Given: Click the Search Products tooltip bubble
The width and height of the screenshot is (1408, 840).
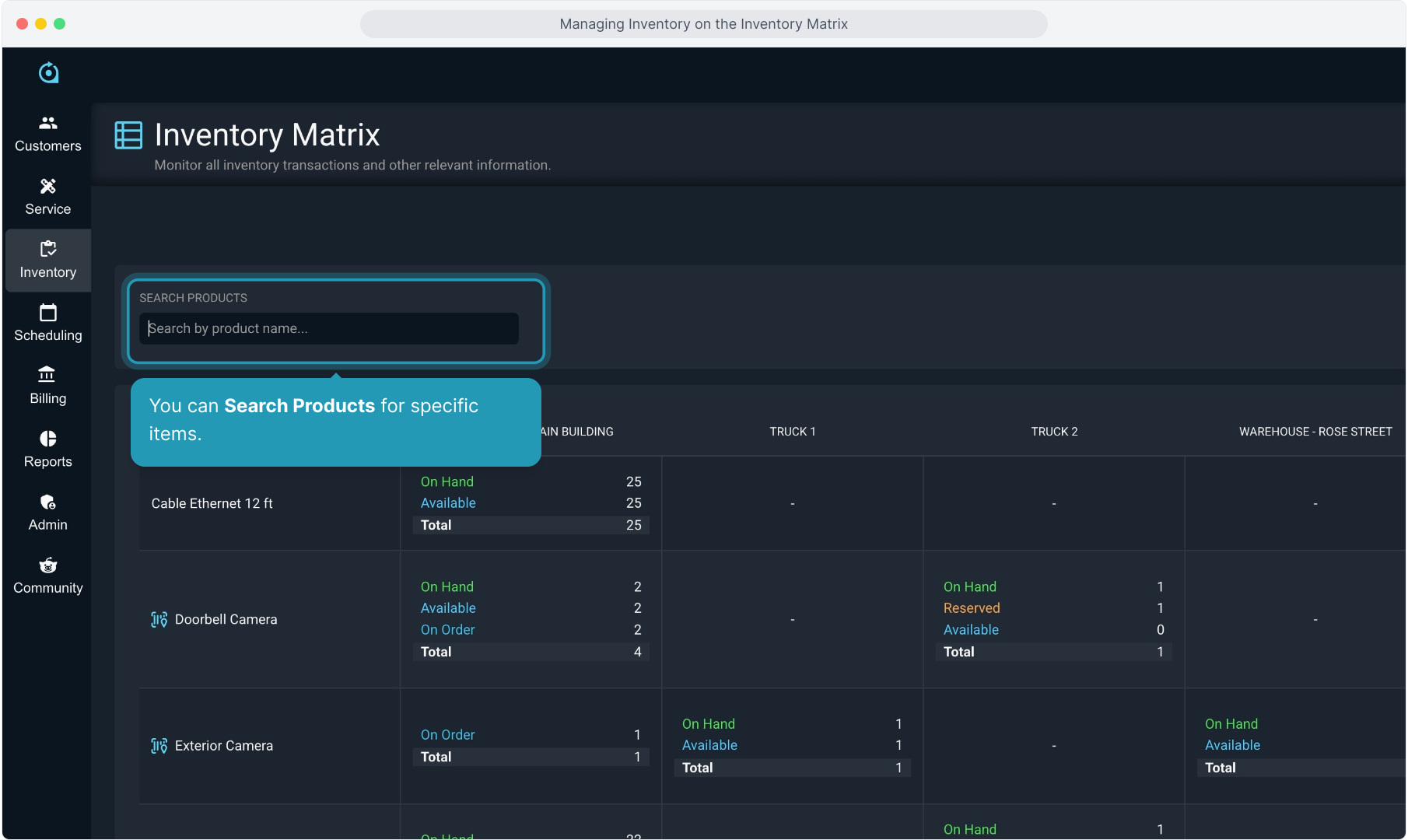Looking at the screenshot, I should tap(335, 421).
